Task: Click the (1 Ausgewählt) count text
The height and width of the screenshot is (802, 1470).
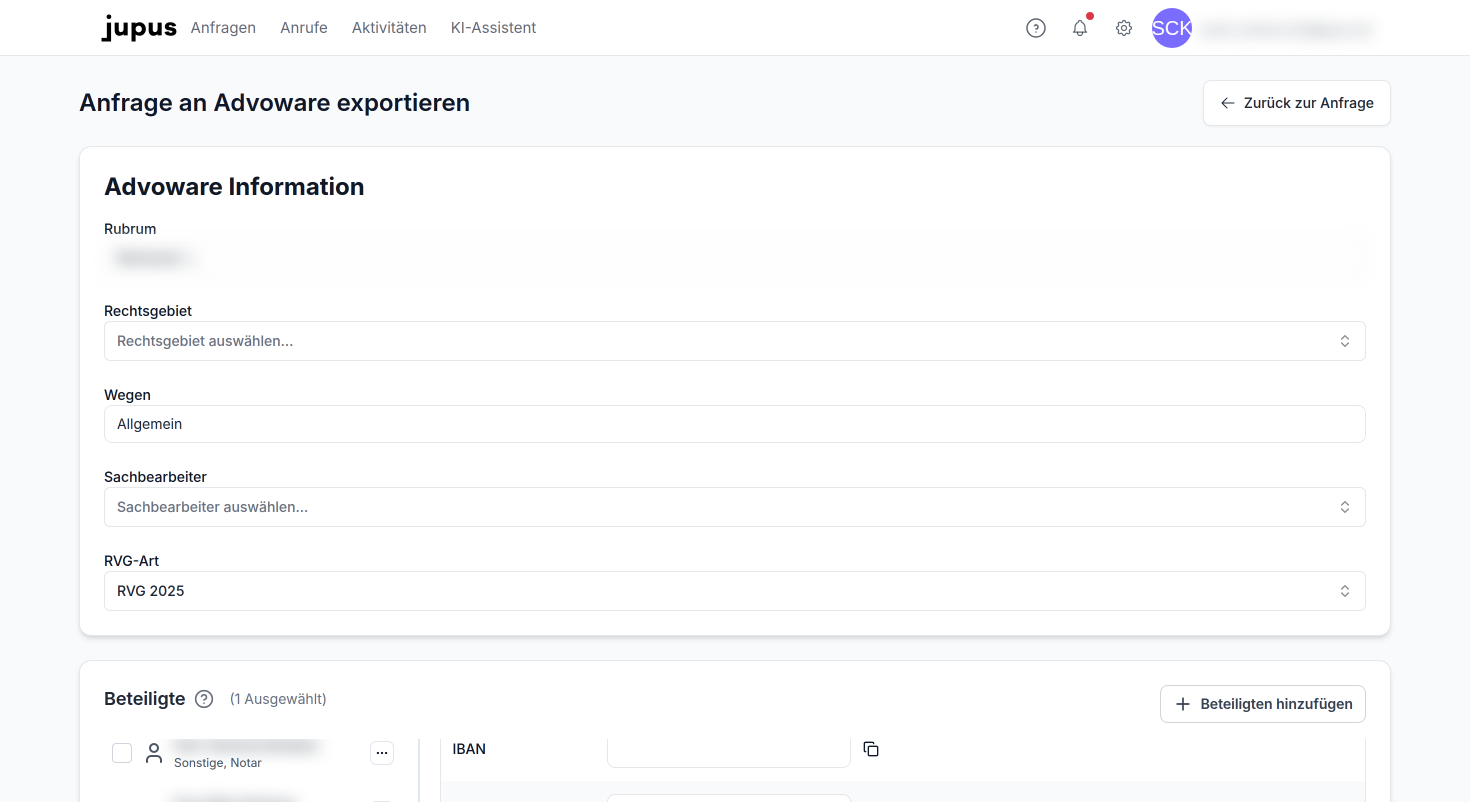Action: (278, 699)
